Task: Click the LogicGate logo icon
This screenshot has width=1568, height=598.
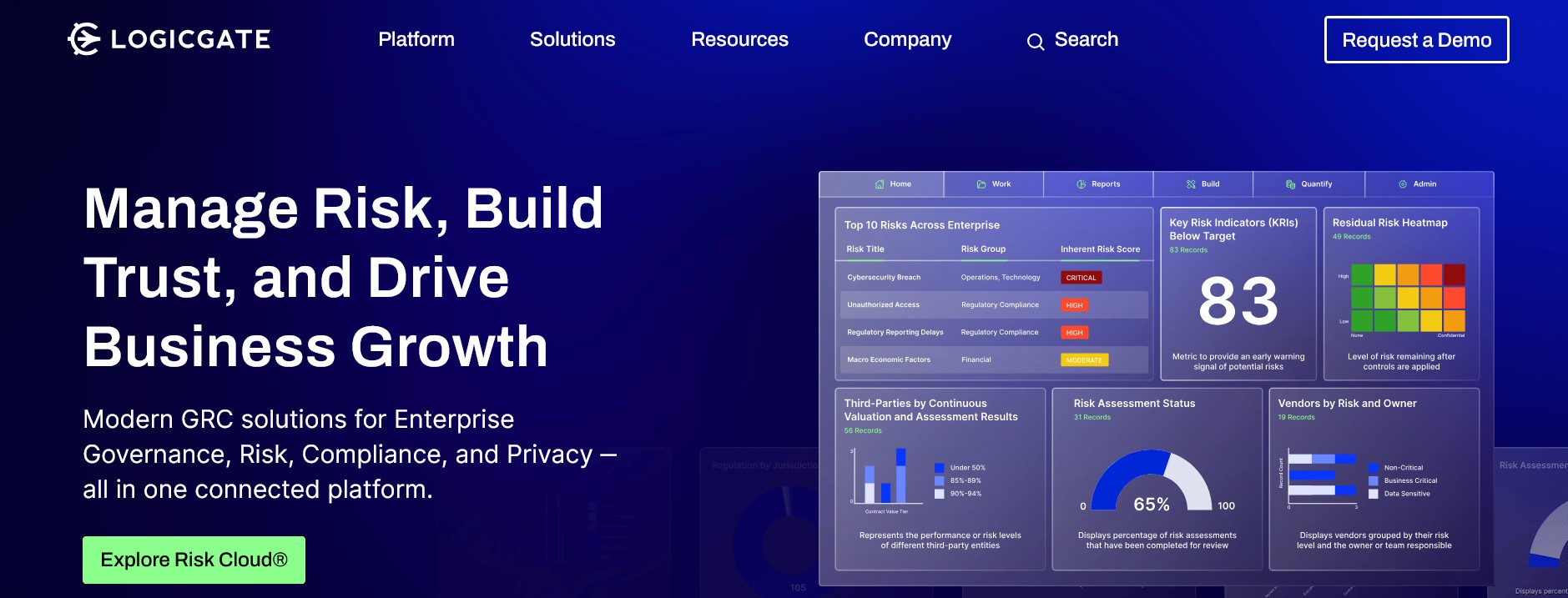Action: pos(83,39)
